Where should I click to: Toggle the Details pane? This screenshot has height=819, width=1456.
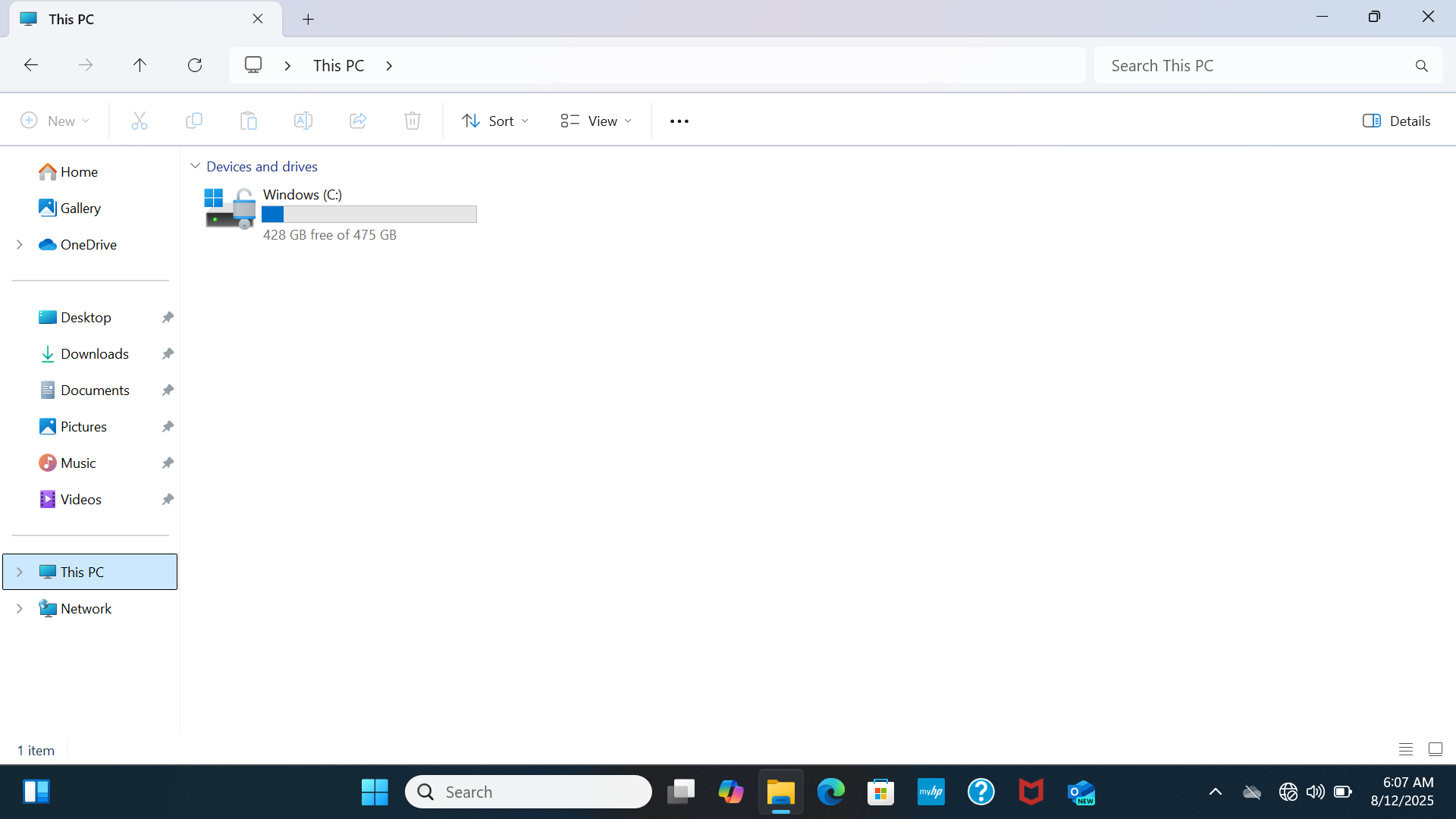pos(1396,121)
